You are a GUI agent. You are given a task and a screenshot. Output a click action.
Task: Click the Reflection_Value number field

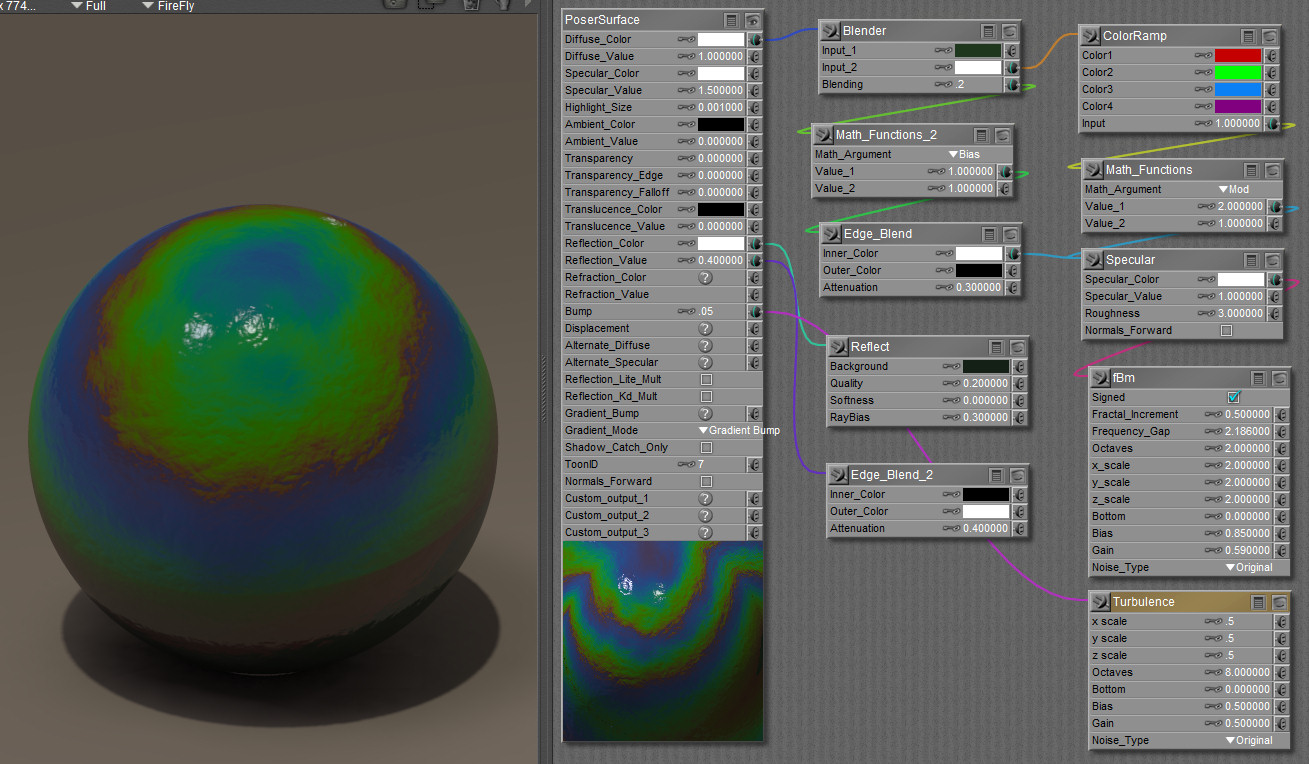pyautogui.click(x=721, y=261)
